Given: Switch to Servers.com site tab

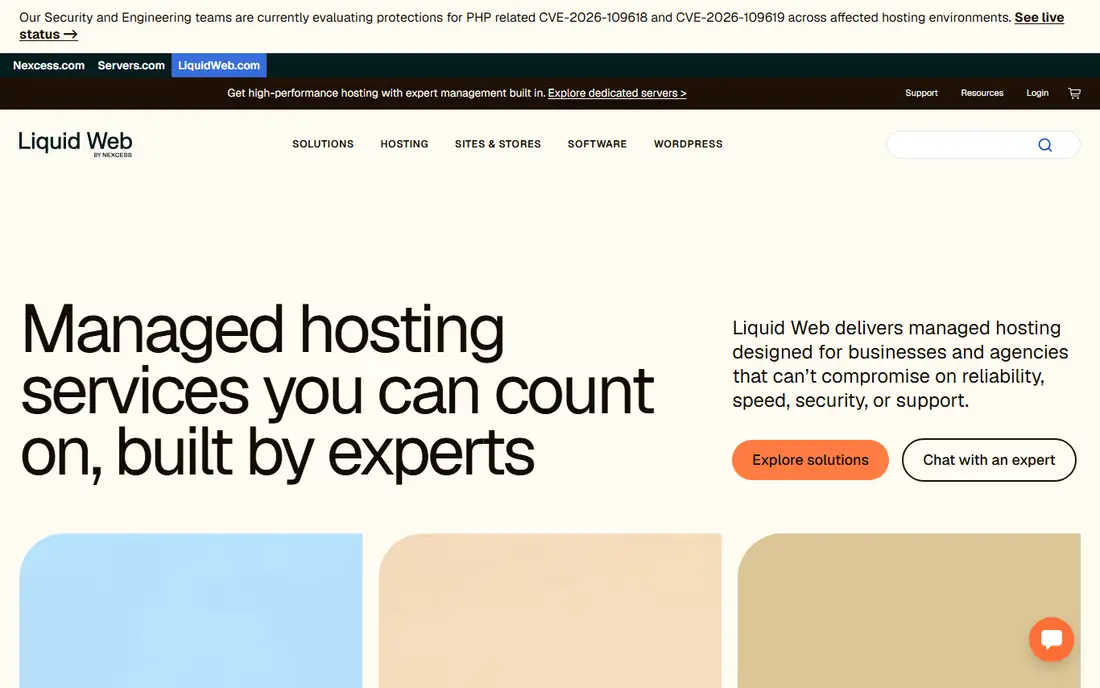Looking at the screenshot, I should click(131, 65).
